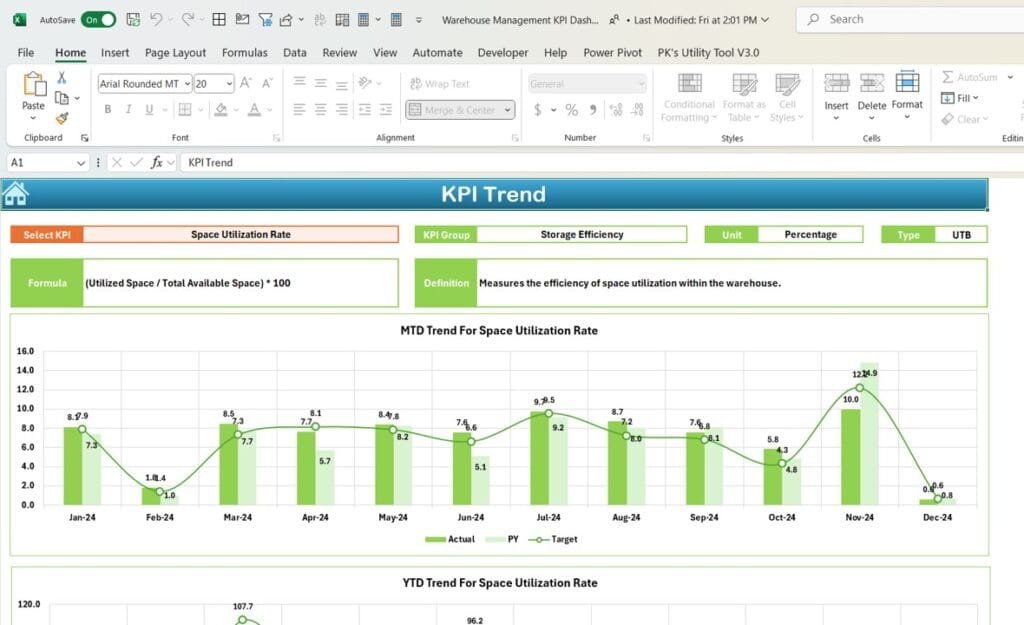
Task: Open the font name dropdown
Action: coord(188,83)
